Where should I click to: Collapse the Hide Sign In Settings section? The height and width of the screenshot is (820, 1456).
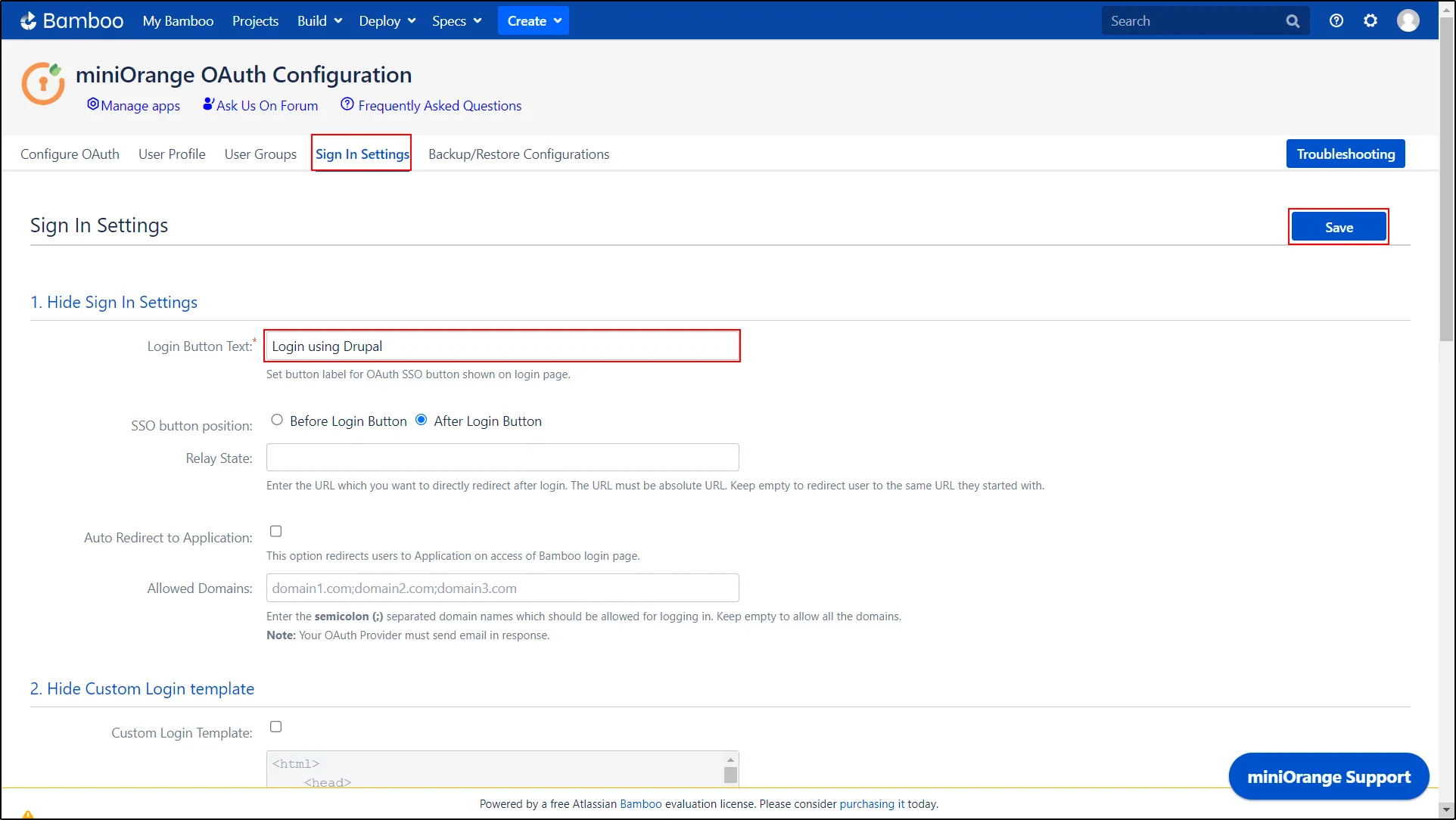tap(114, 303)
